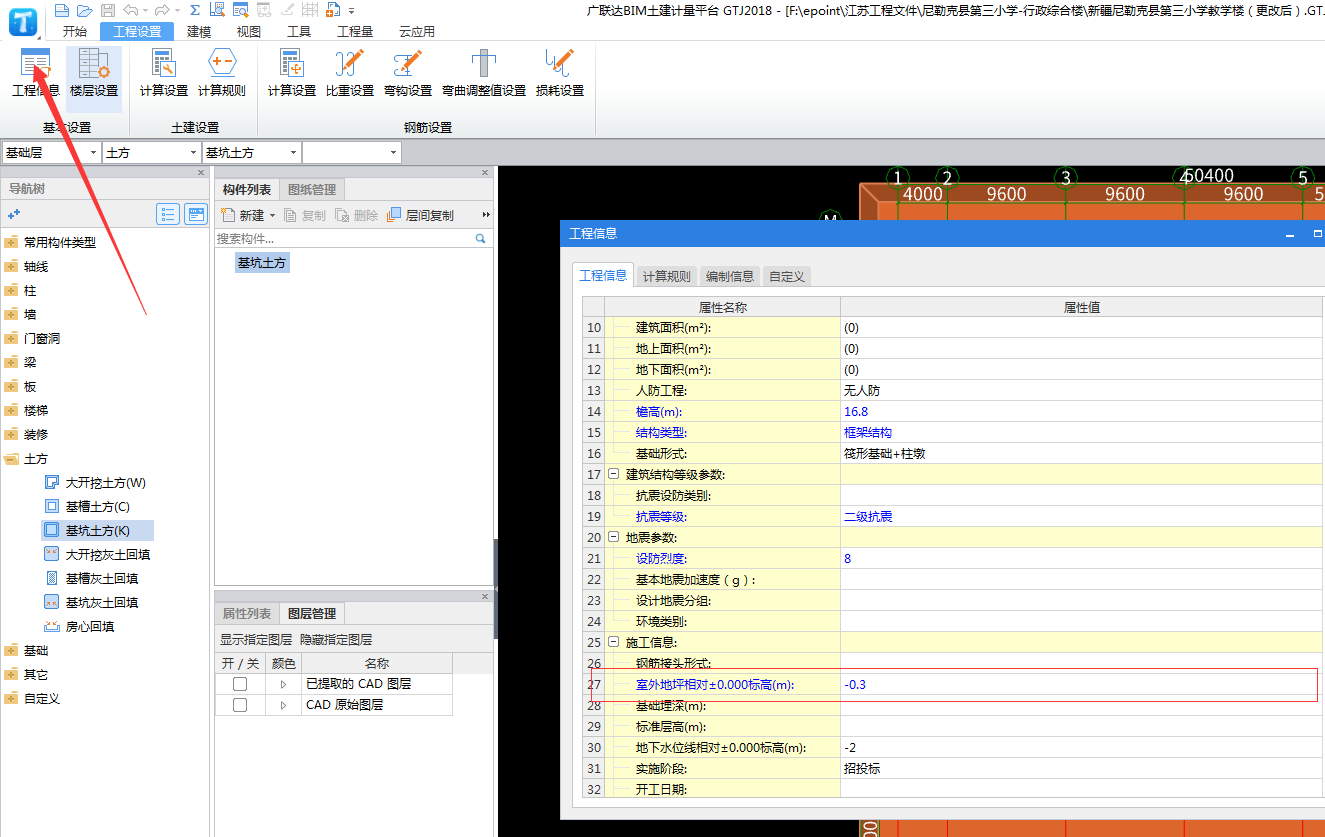Switch to the 属性列表 tab
1325x837 pixels.
(x=246, y=613)
